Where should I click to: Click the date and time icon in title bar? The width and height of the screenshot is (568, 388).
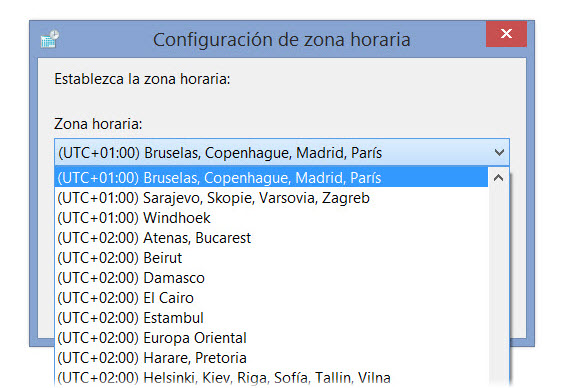click(x=50, y=39)
